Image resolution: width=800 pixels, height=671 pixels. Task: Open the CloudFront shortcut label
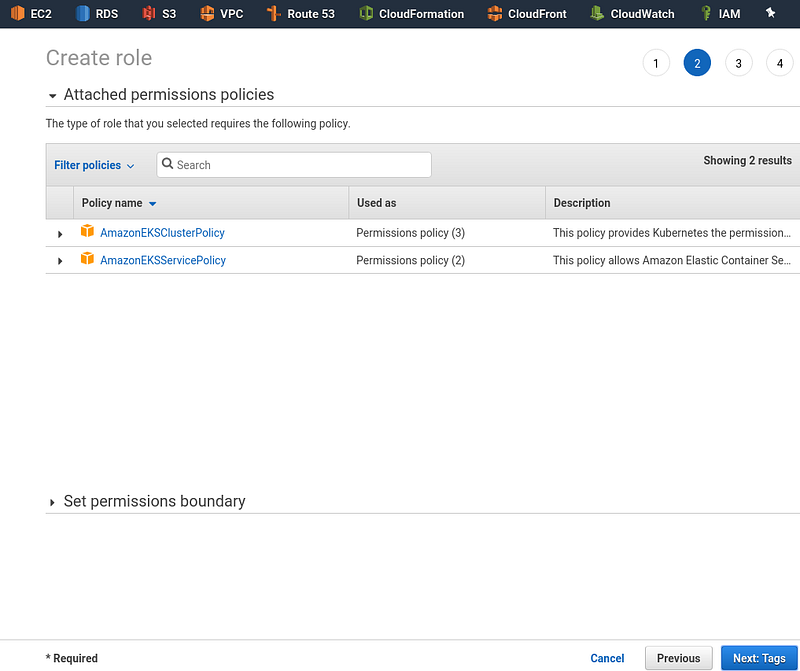(537, 14)
